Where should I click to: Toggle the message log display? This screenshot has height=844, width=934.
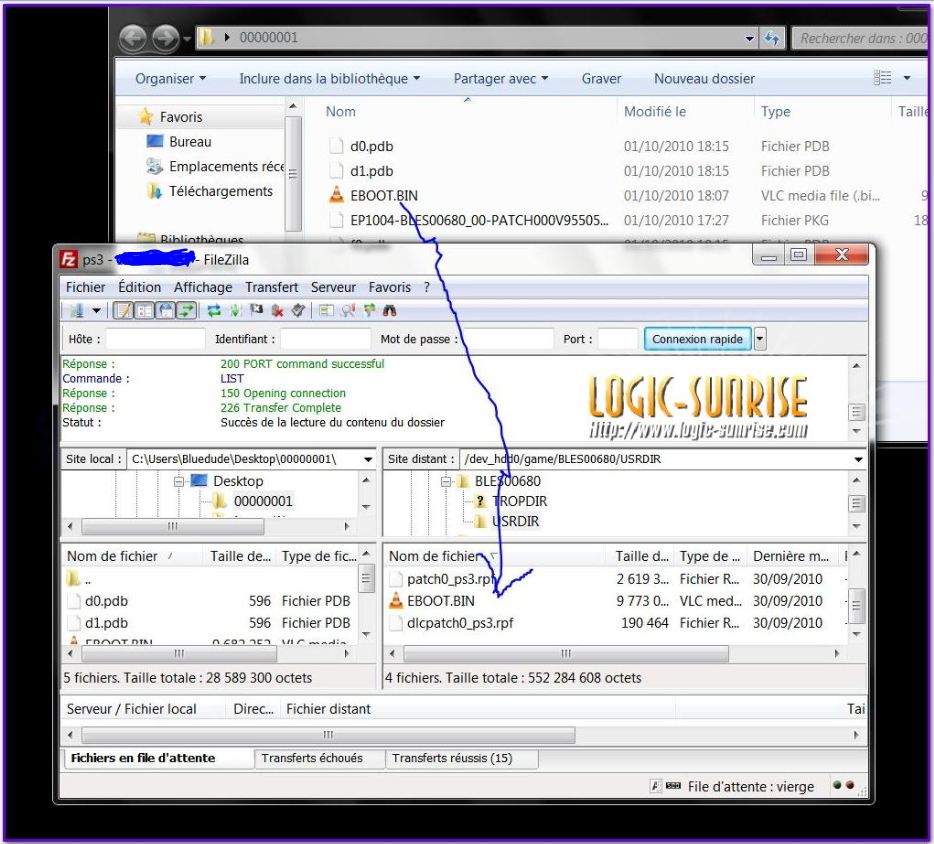point(122,310)
